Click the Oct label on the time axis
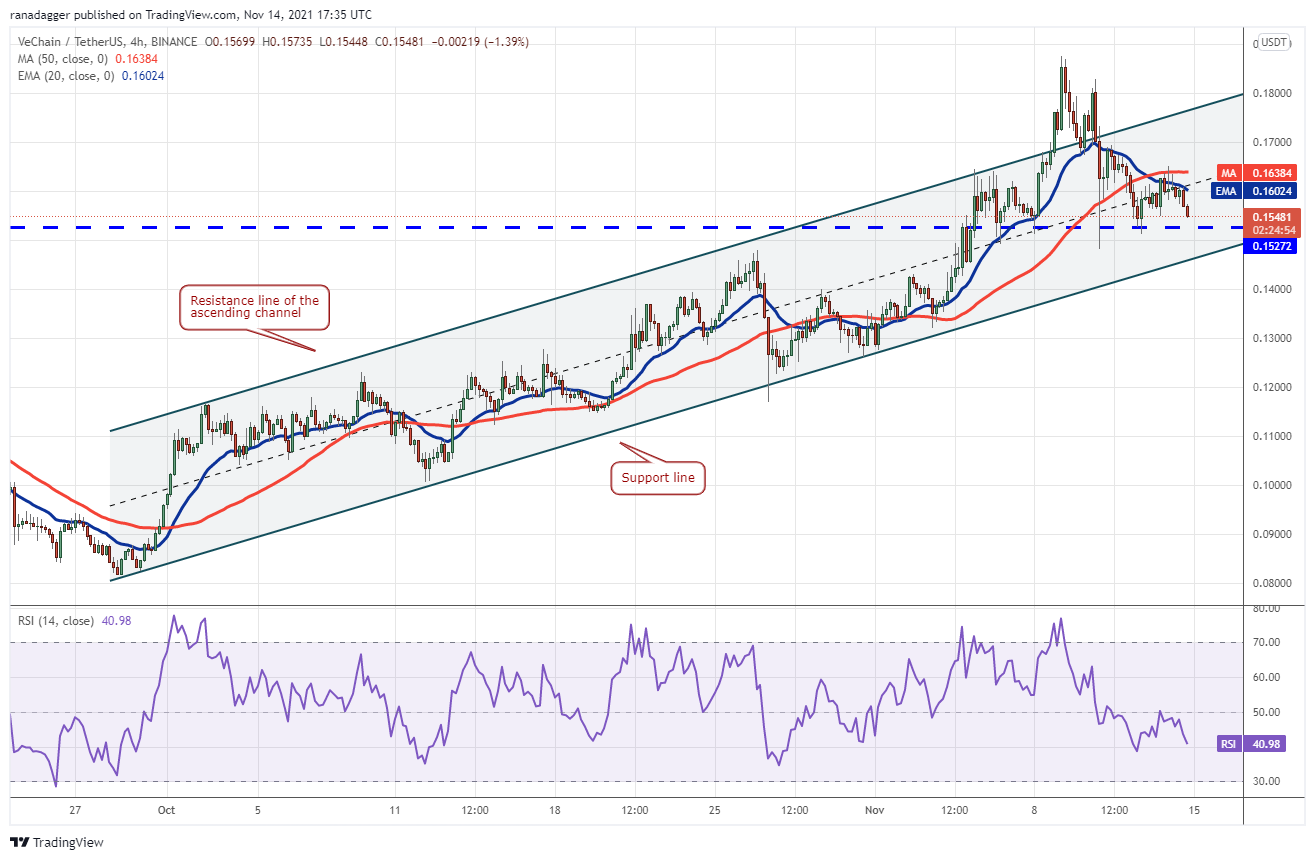Screen dimensions: 1315x860 pos(167,811)
